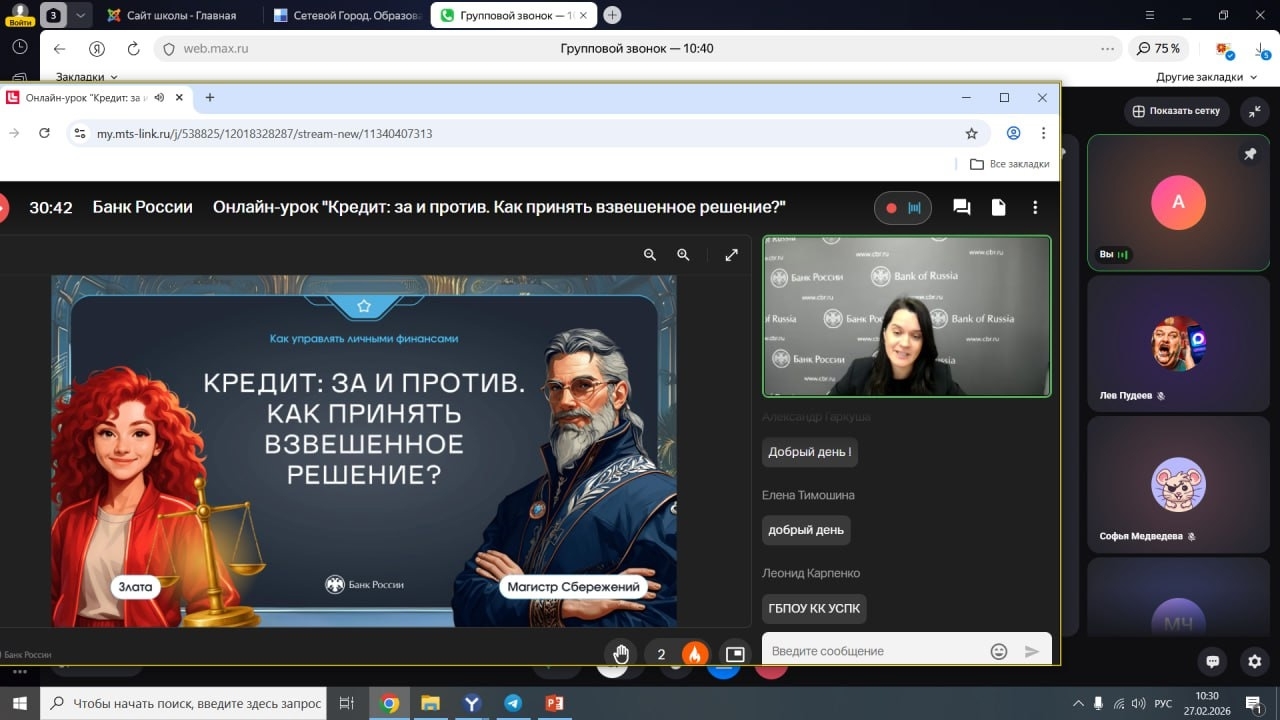Raise hand in the webinar

pyautogui.click(x=621, y=654)
